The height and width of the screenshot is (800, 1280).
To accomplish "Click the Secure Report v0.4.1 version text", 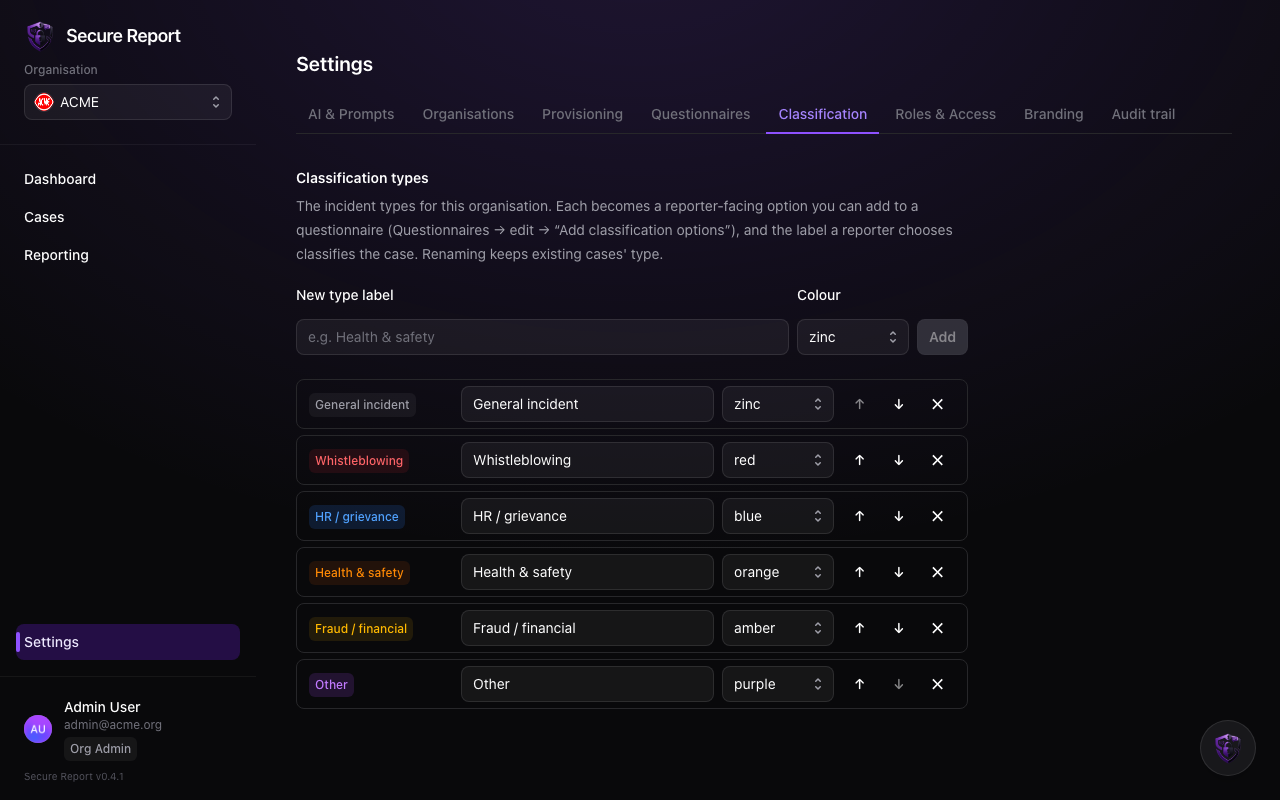I will coord(74,776).
